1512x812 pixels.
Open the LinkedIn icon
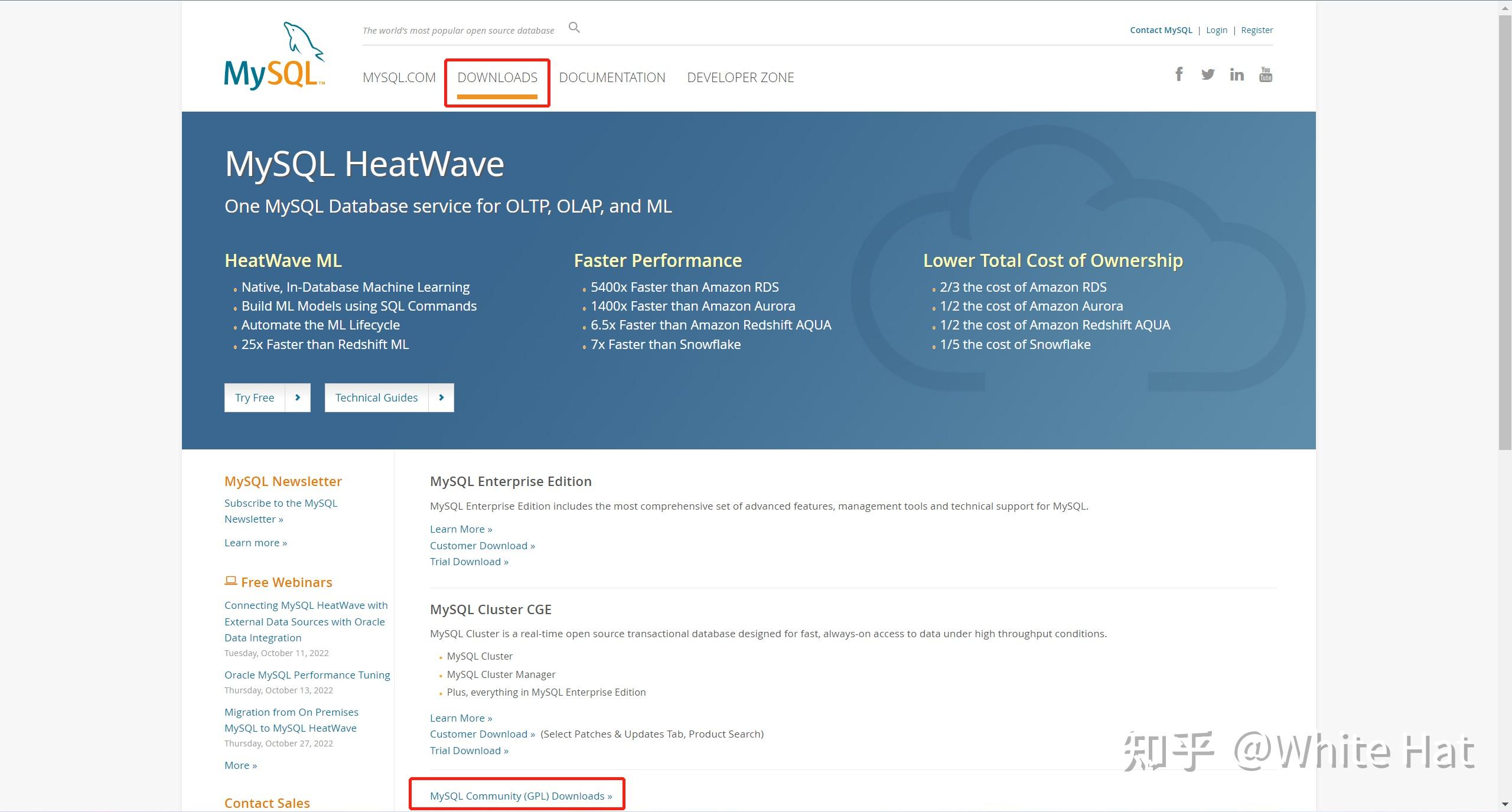1236,74
